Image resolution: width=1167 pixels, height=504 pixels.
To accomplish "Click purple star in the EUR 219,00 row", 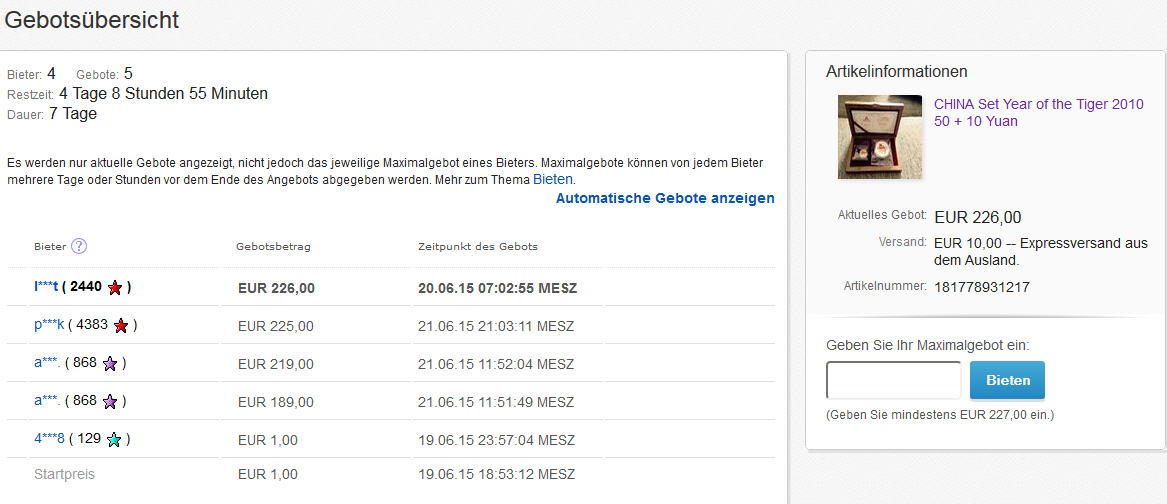I will 110,363.
